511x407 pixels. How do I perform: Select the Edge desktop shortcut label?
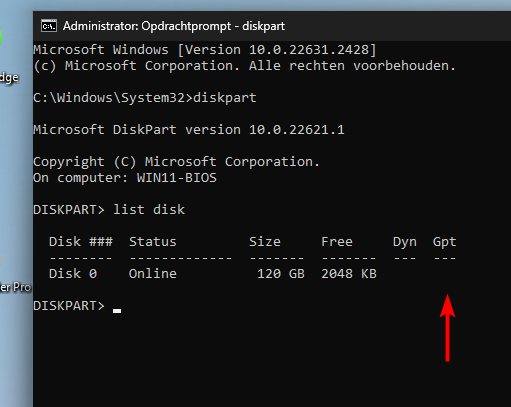coord(9,78)
